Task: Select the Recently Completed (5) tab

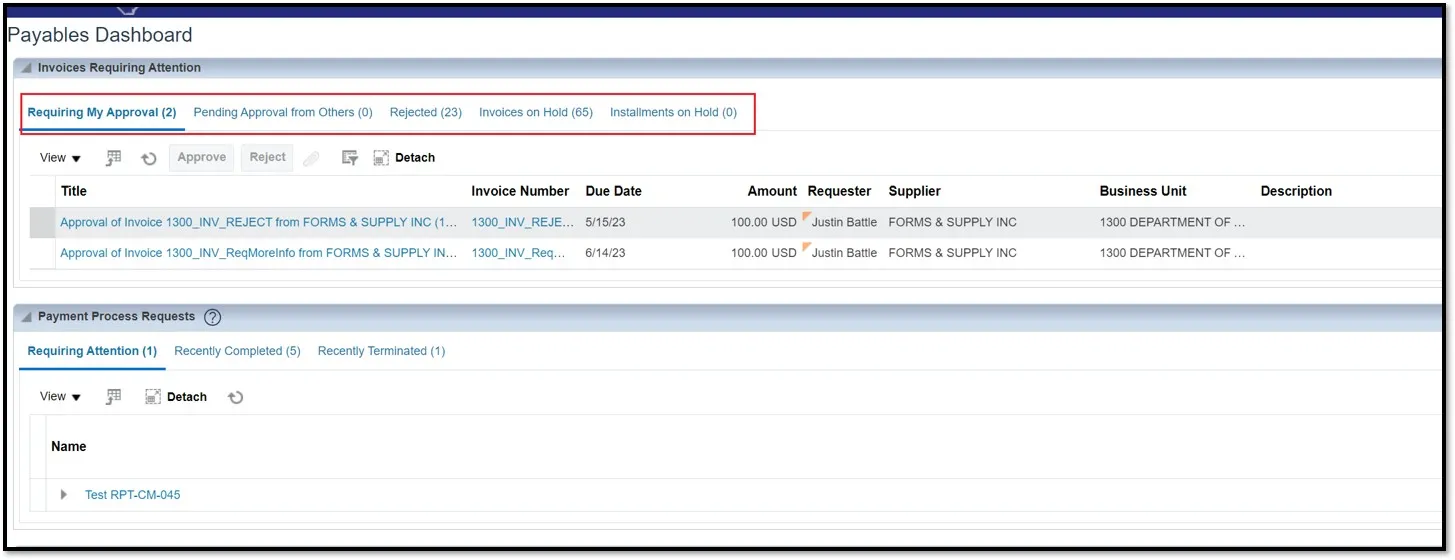Action: tap(237, 351)
